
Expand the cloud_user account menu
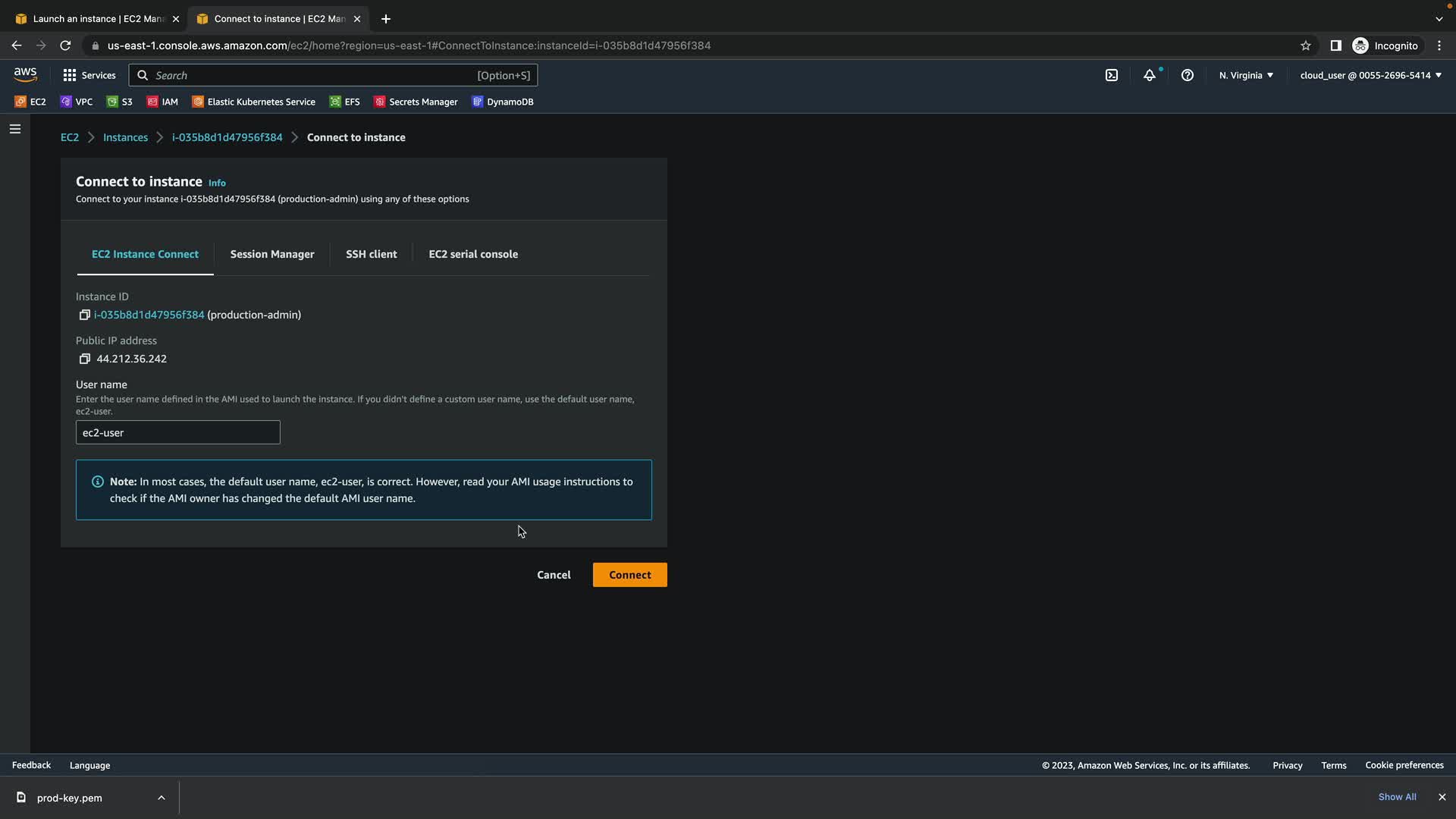tap(1370, 75)
